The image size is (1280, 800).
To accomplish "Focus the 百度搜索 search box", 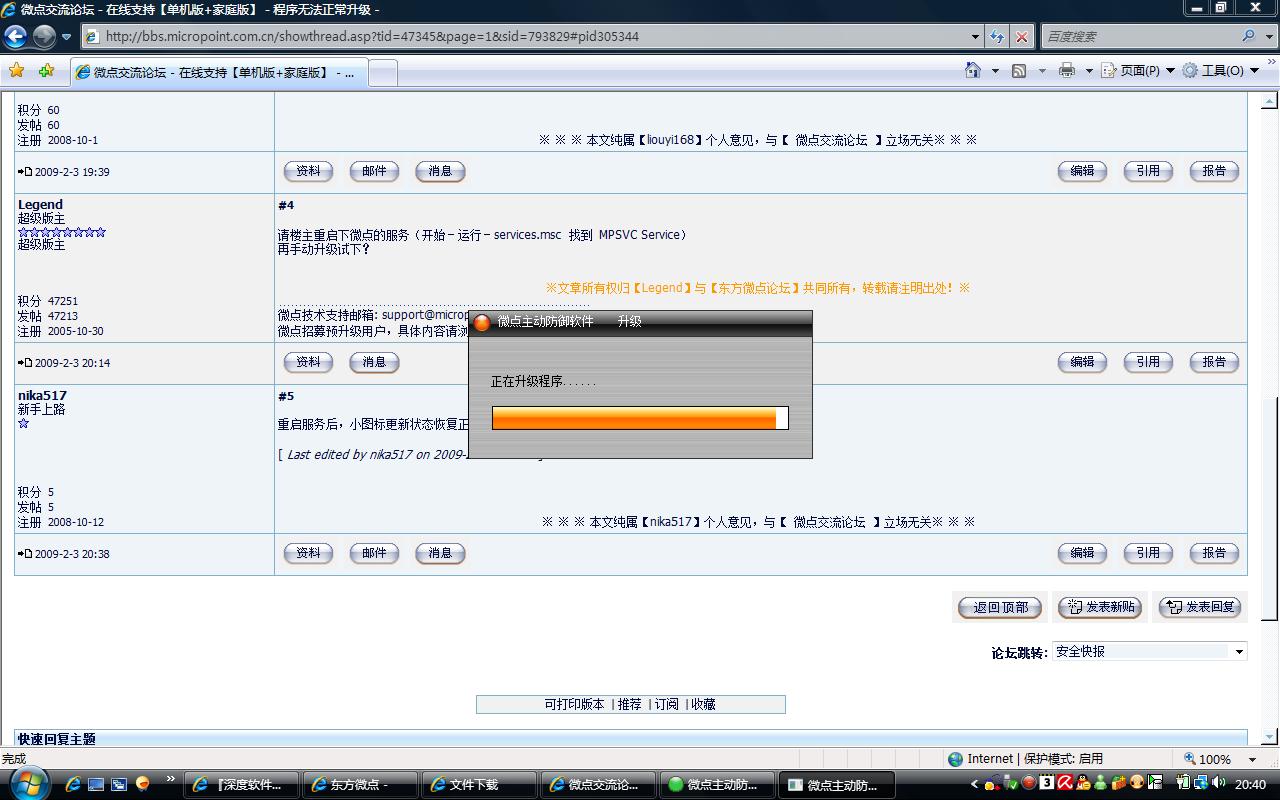I will click(x=1140, y=36).
